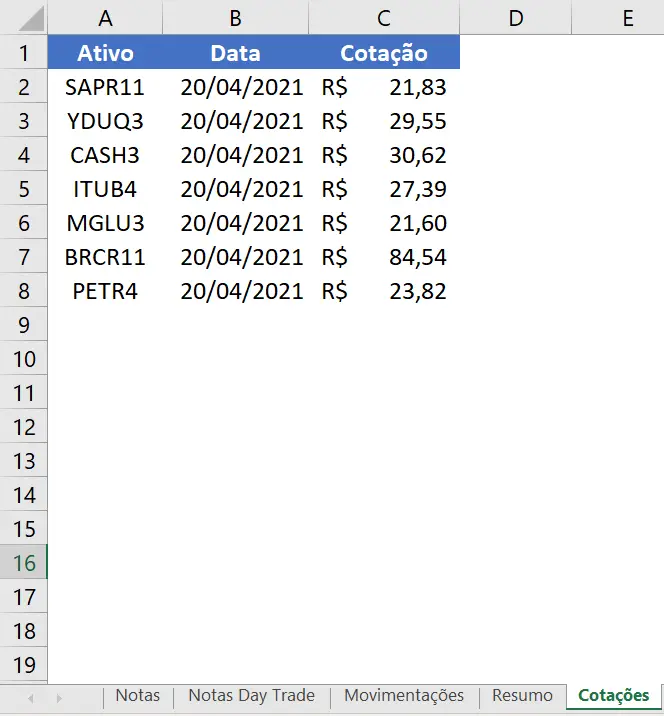
Task: Select column B header
Action: click(235, 17)
